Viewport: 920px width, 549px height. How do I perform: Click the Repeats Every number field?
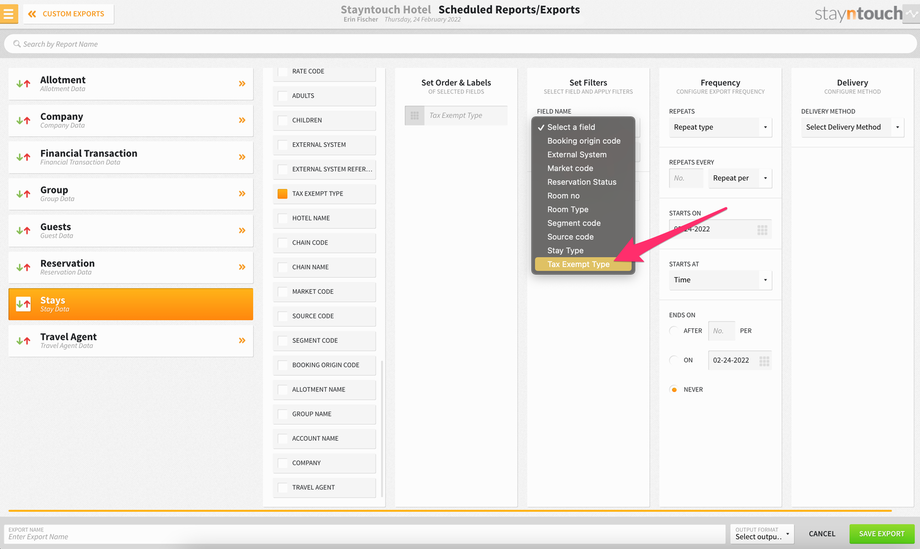686,178
